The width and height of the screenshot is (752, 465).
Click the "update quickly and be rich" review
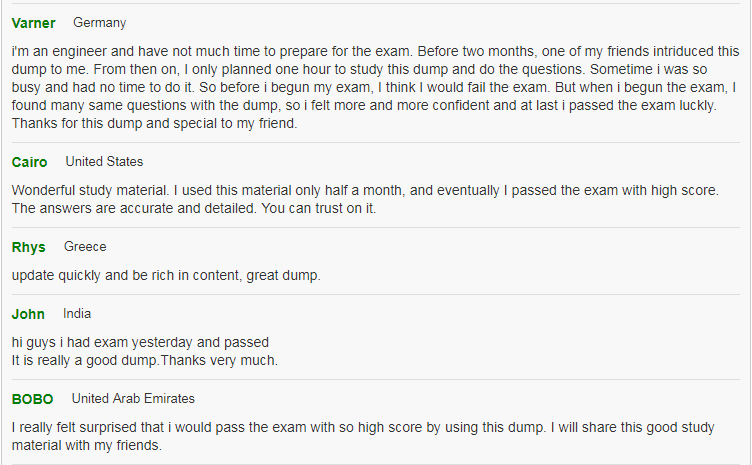[166, 276]
